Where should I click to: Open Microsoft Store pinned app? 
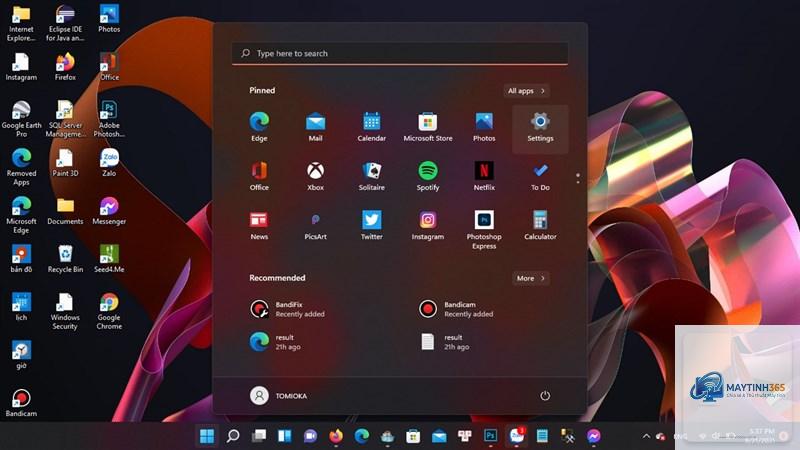(428, 127)
